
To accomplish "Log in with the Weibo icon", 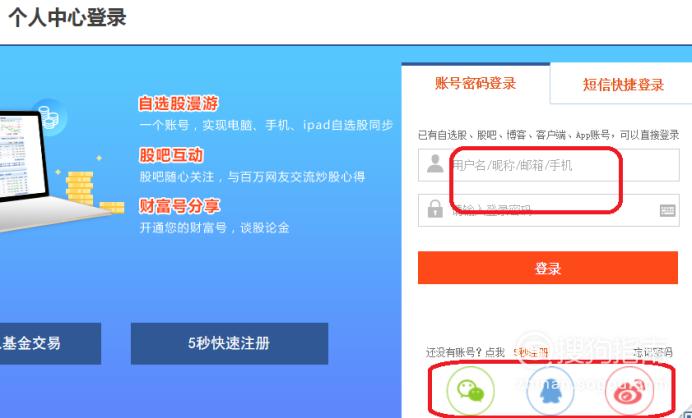I will (x=629, y=391).
